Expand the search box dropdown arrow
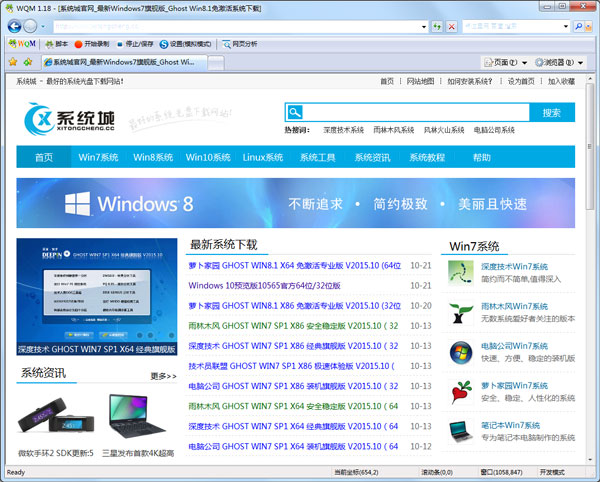 [566, 26]
